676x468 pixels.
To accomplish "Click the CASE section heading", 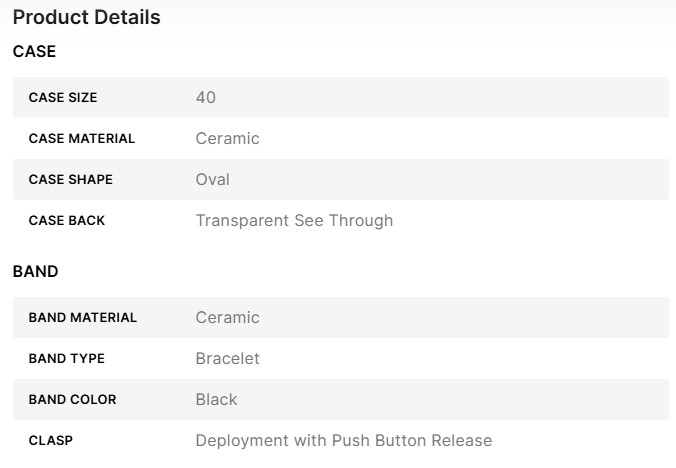I will click(x=34, y=51).
